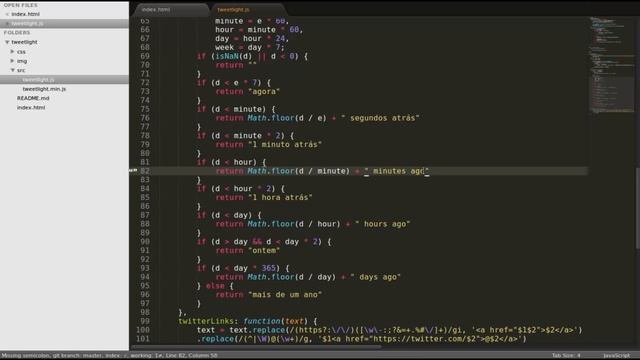Switch to the index.html tab
Image resolution: width=640 pixels, height=360 pixels.
(x=156, y=9)
